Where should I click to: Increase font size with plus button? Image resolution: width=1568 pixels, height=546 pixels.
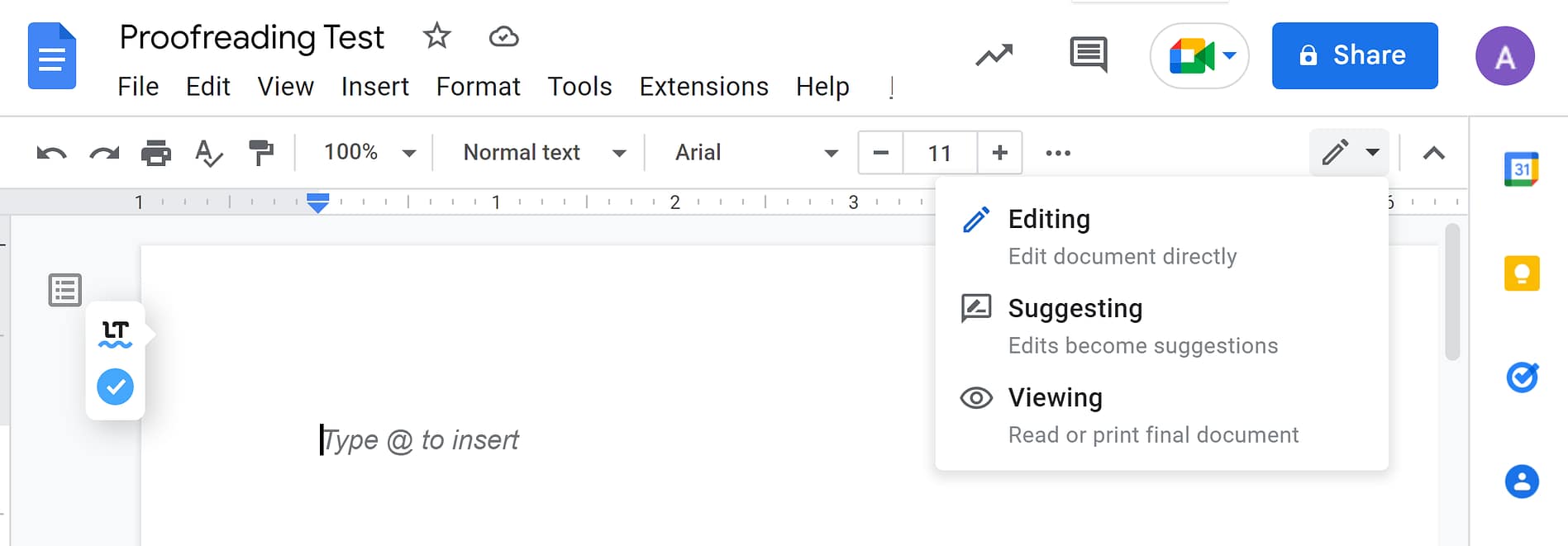[x=999, y=153]
